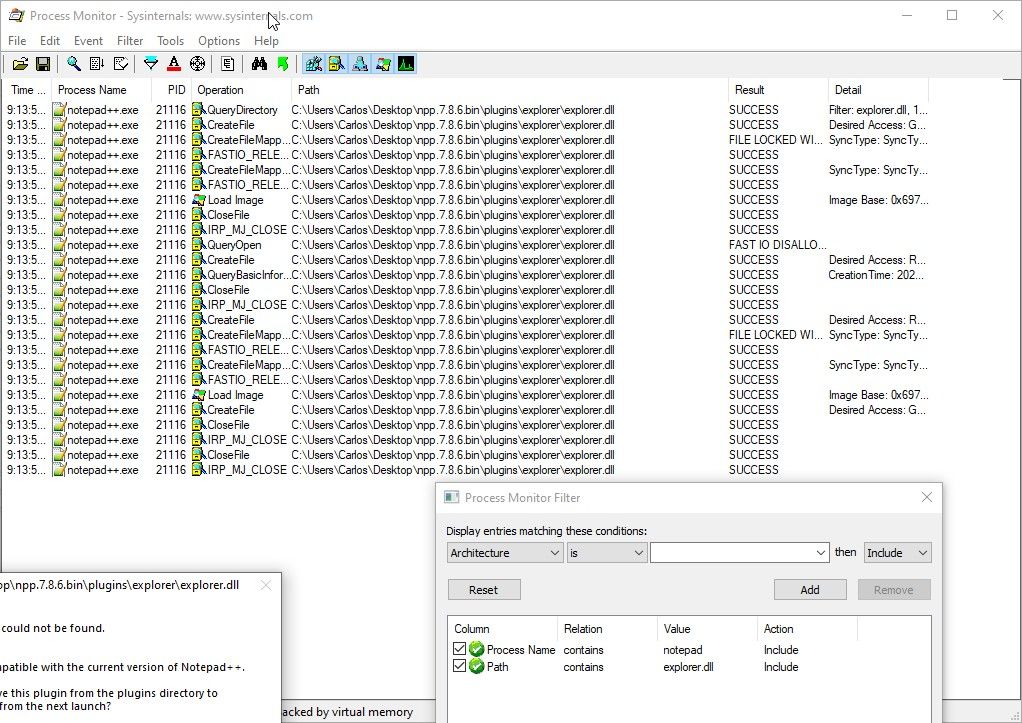This screenshot has width=1022, height=723.
Task: Click the Process Monitor Filter dialog title icon
Action: coord(452,497)
